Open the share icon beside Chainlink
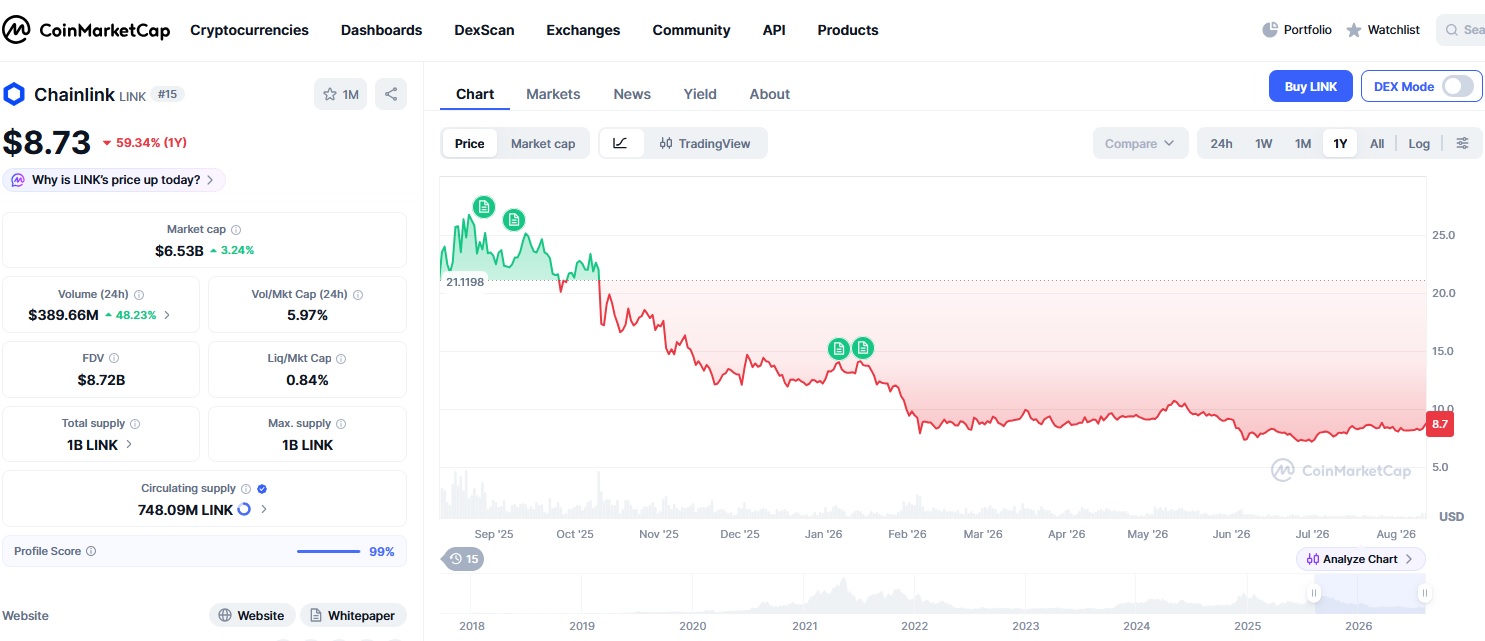Viewport: 1485px width, 641px height. (x=391, y=94)
